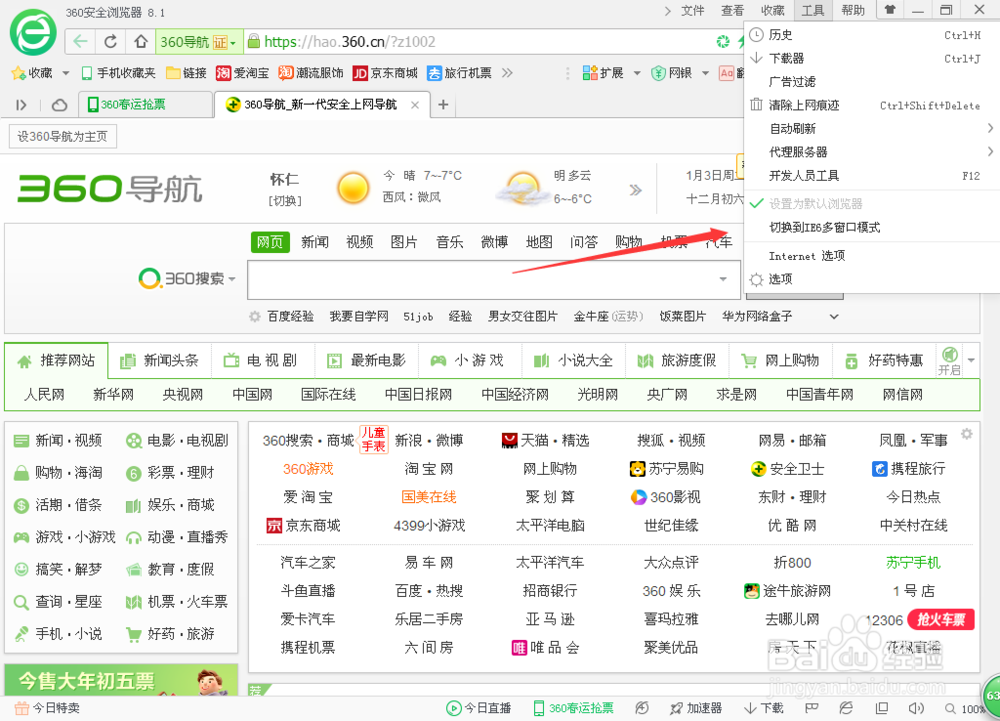Screen dimensions: 1000x721
Task: Open 淘宝网 link
Action: tap(429, 469)
